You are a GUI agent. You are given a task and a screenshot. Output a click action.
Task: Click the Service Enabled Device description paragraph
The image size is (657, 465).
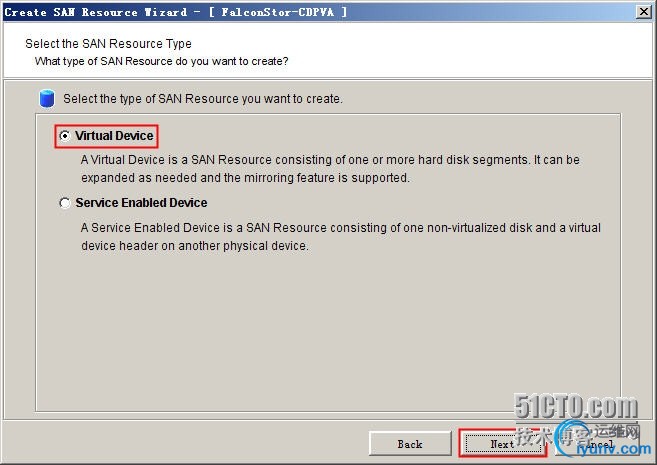[341, 236]
